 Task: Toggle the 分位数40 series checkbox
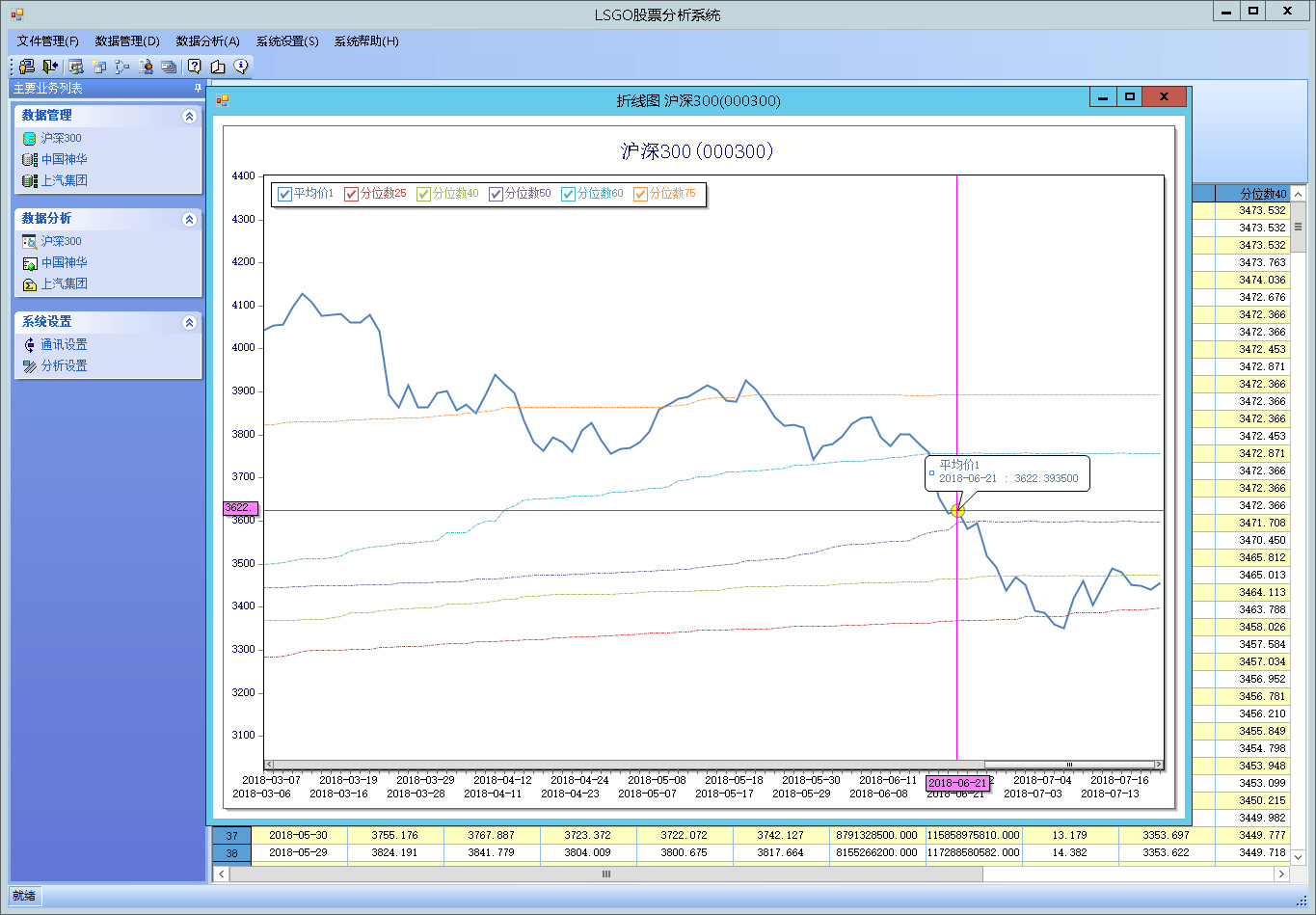(423, 194)
